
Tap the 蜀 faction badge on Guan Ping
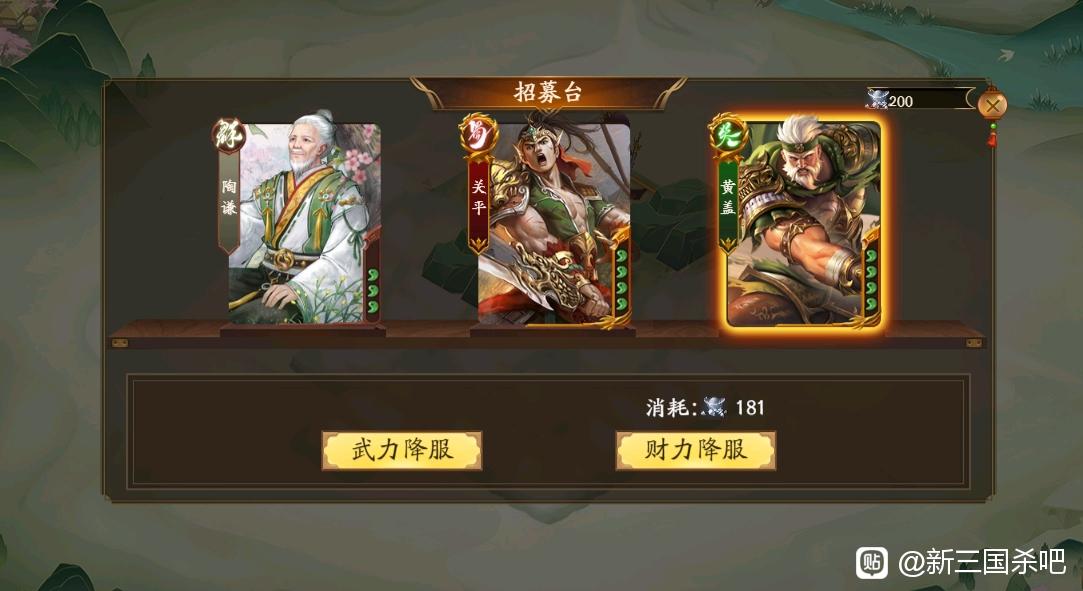(x=479, y=134)
